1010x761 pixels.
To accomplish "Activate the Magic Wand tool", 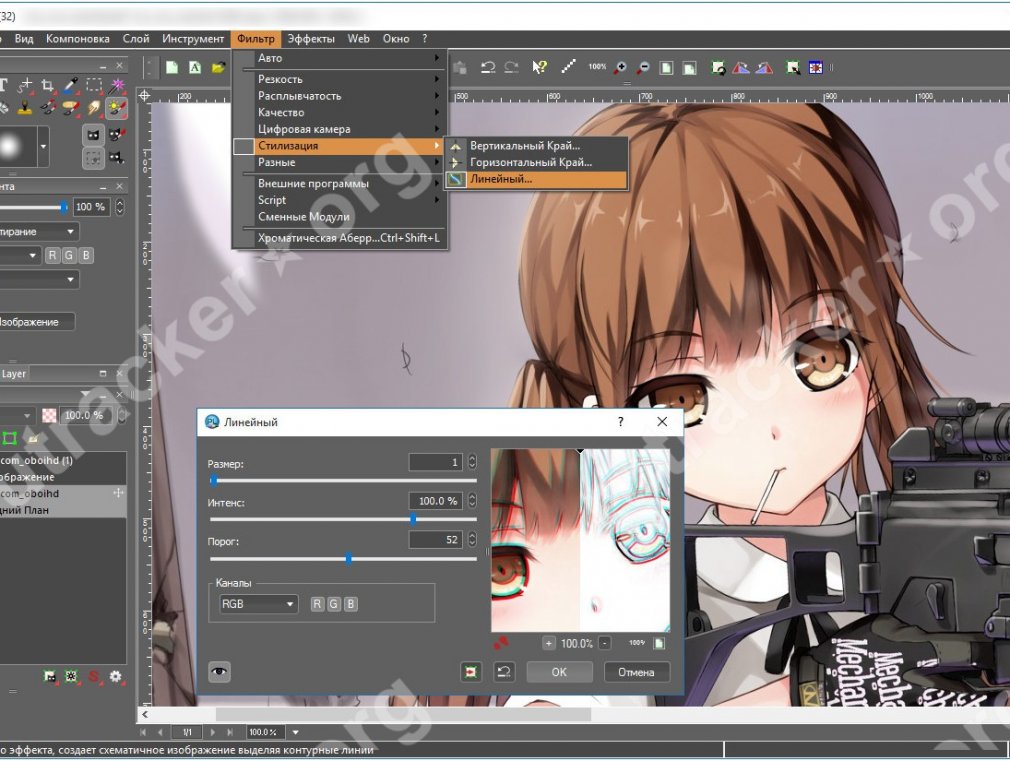I will [x=117, y=85].
